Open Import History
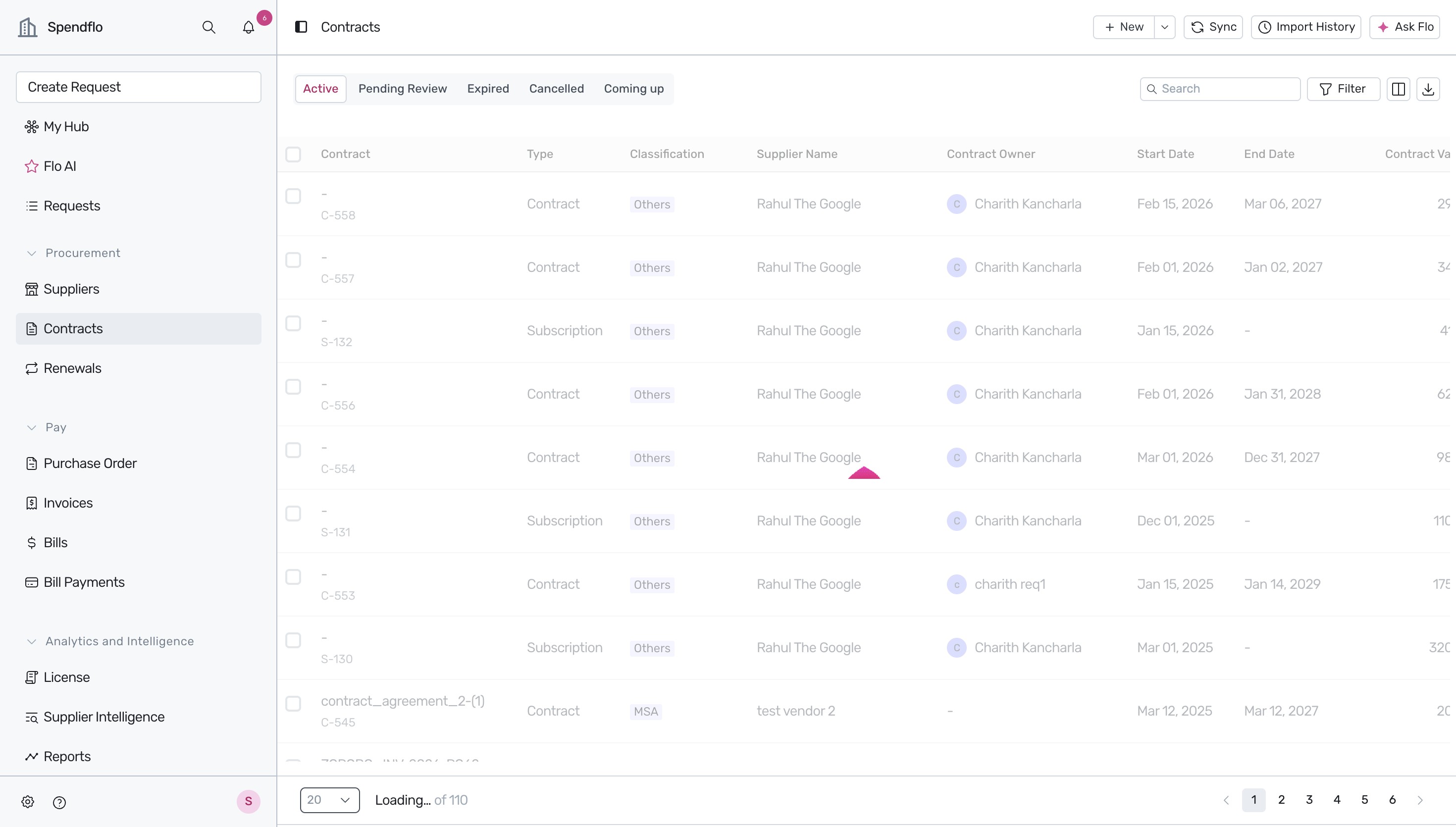Image resolution: width=1456 pixels, height=827 pixels. (1306, 27)
